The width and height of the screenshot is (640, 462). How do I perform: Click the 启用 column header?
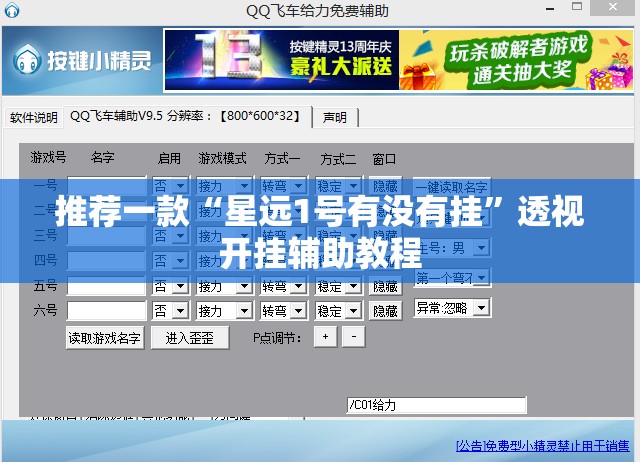169,158
